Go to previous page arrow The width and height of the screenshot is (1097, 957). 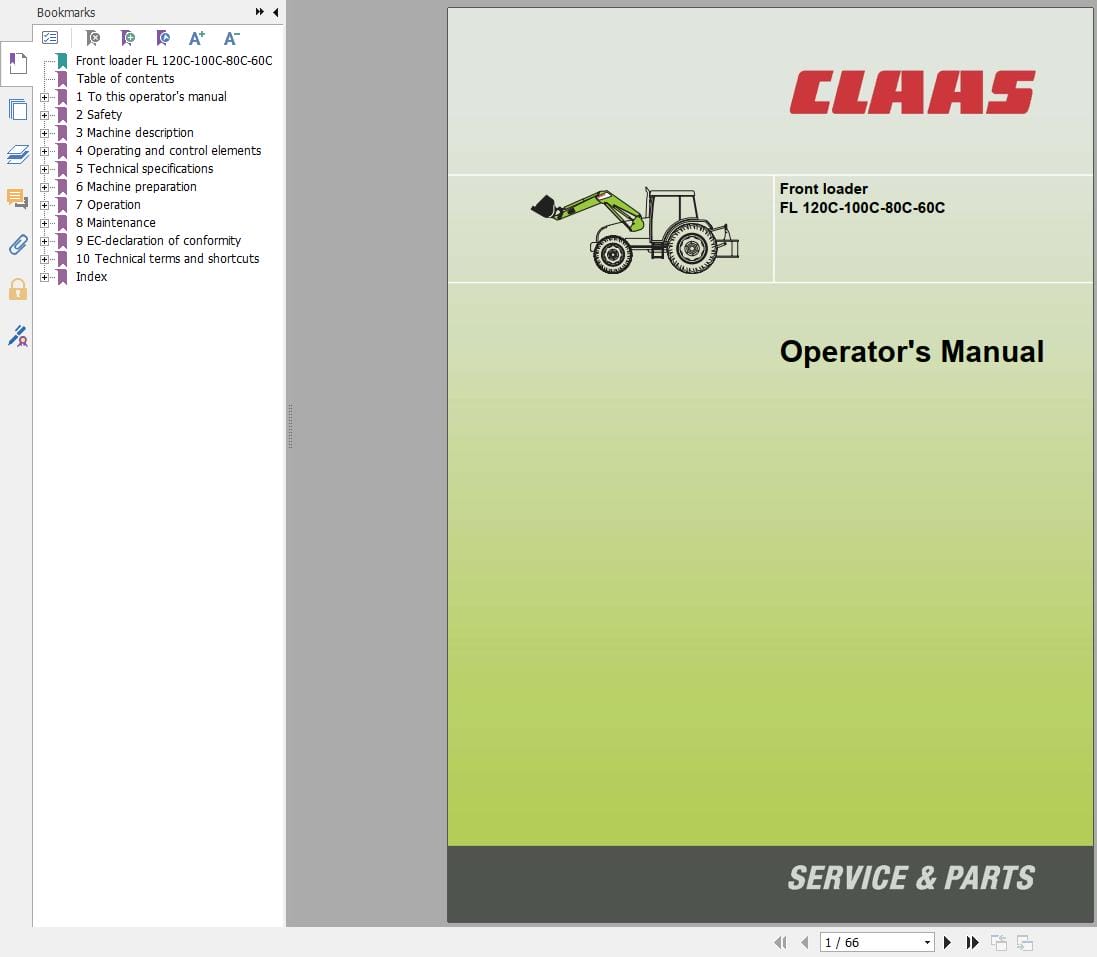(x=805, y=942)
